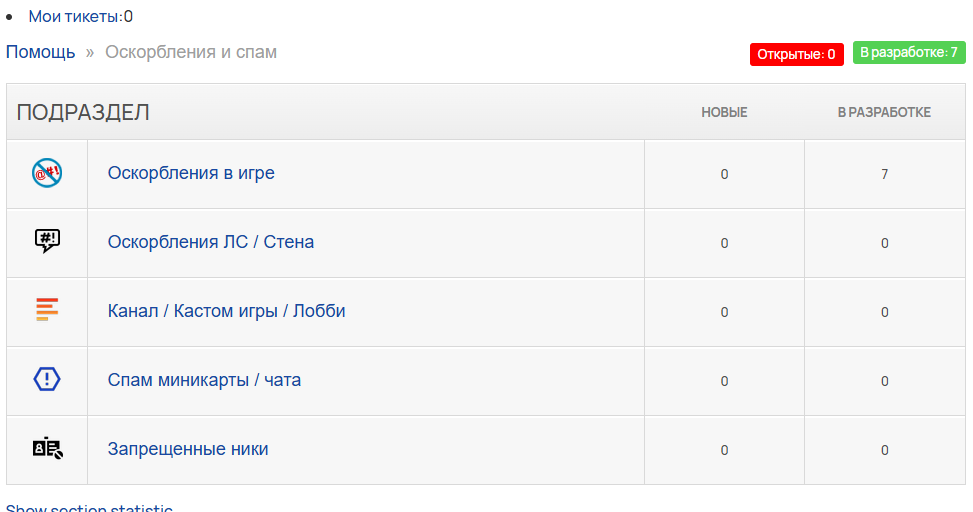Click the green В разработке: 7 badge
Image resolution: width=973 pixels, height=512 pixels.
[909, 53]
